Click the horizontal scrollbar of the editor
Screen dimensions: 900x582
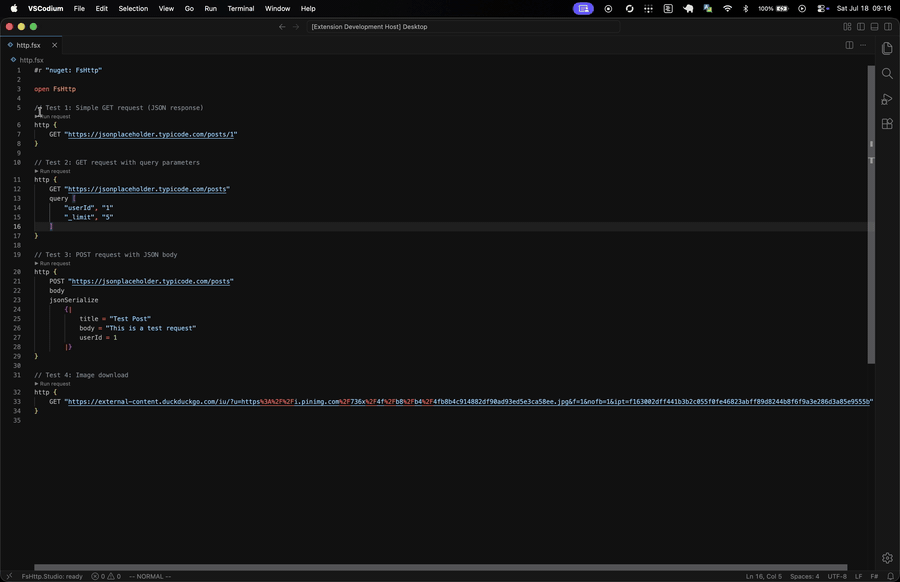pos(440,567)
